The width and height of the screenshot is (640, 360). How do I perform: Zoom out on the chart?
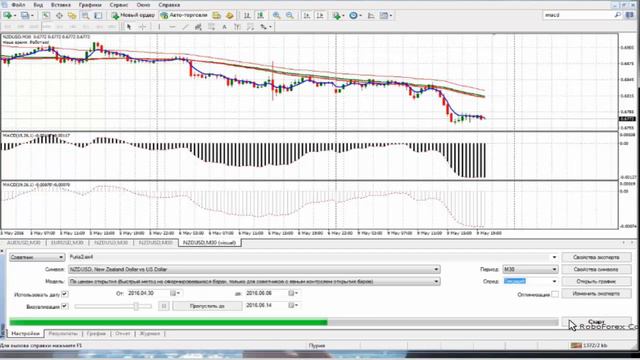(289, 15)
